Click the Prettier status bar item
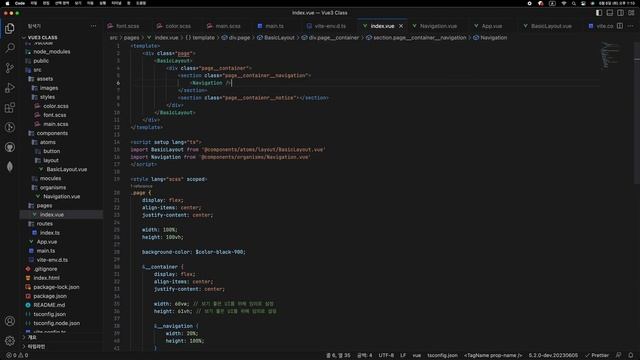Viewport: 640px width, 360px height. point(597,355)
